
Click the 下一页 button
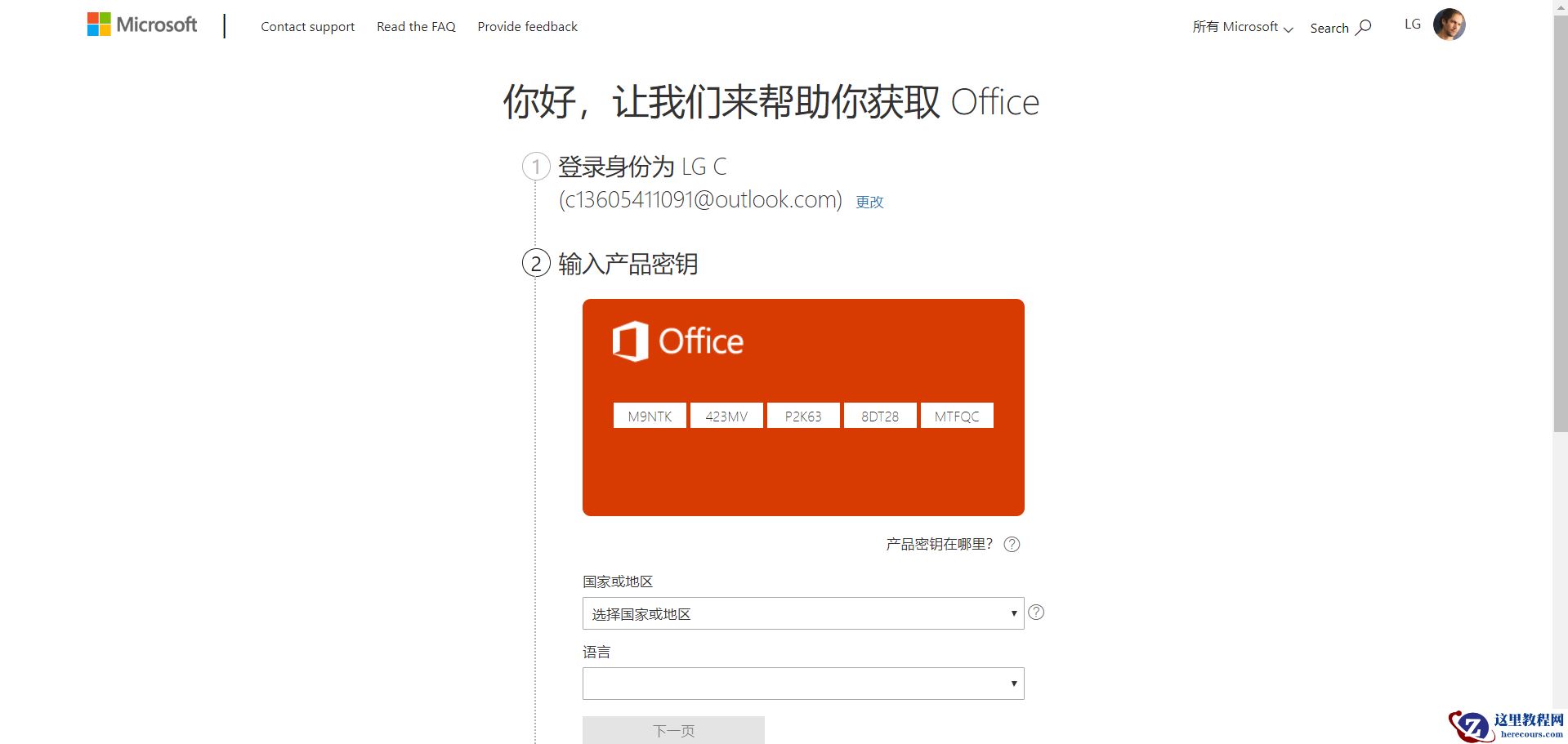672,730
